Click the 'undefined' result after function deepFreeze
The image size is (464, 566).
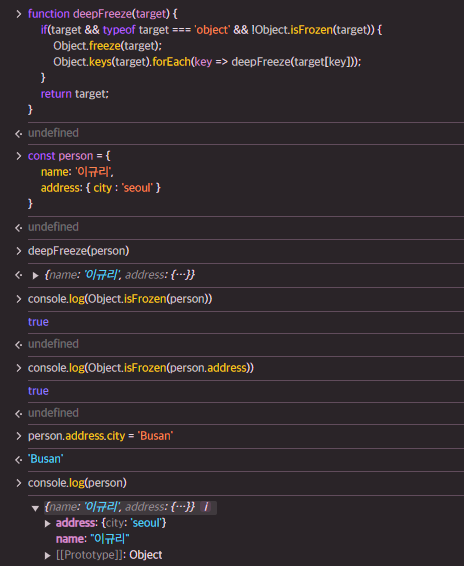click(53, 133)
